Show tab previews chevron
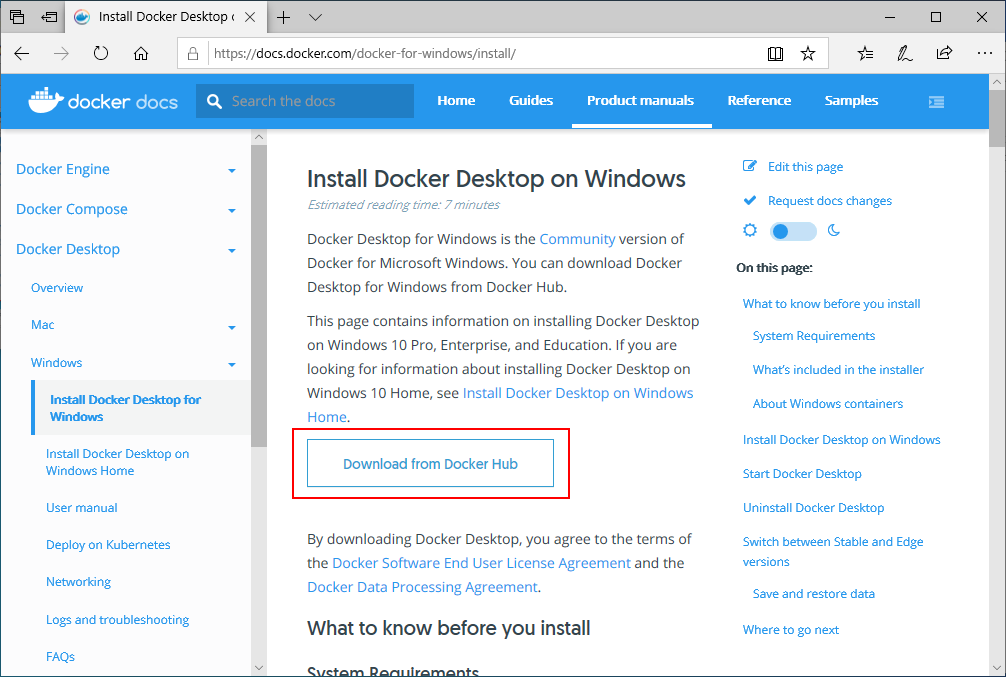Image resolution: width=1006 pixels, height=677 pixels. coord(315,17)
